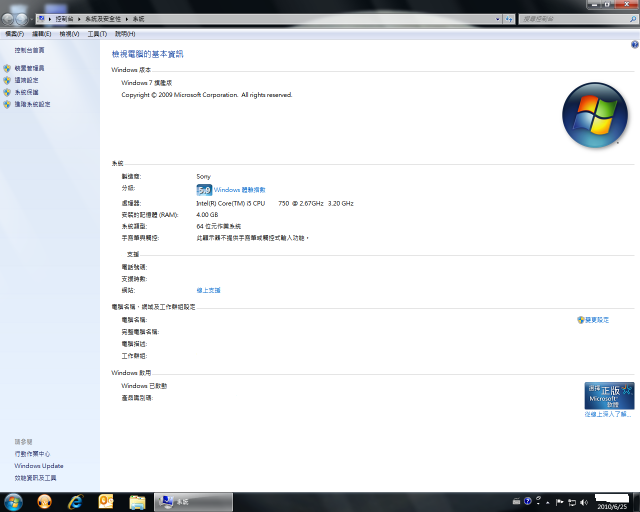Open the address bar history dropdown arrow
Viewport: 640px width, 512px height.
[x=498, y=19]
